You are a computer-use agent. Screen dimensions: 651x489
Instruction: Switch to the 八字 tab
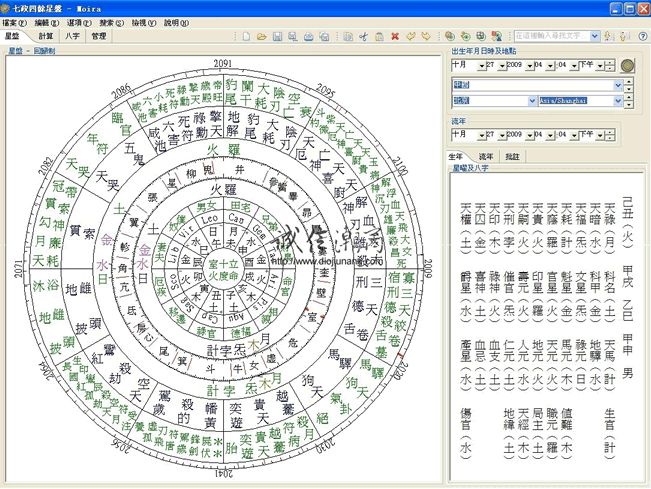pyautogui.click(x=72, y=36)
